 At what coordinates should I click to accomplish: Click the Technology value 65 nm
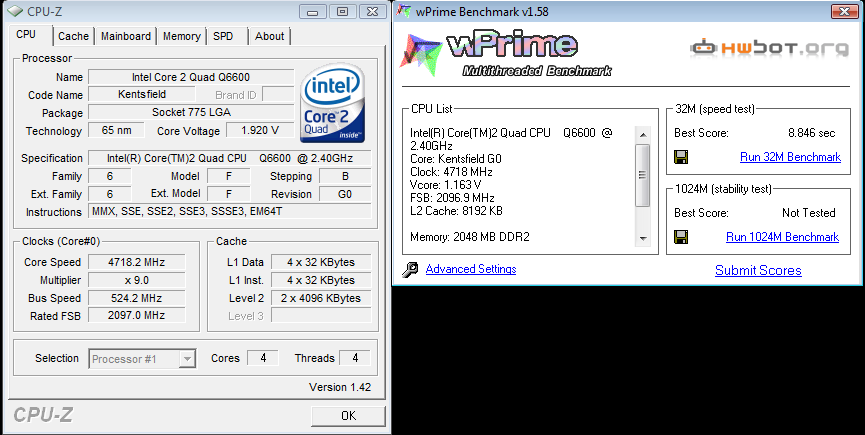[116, 131]
